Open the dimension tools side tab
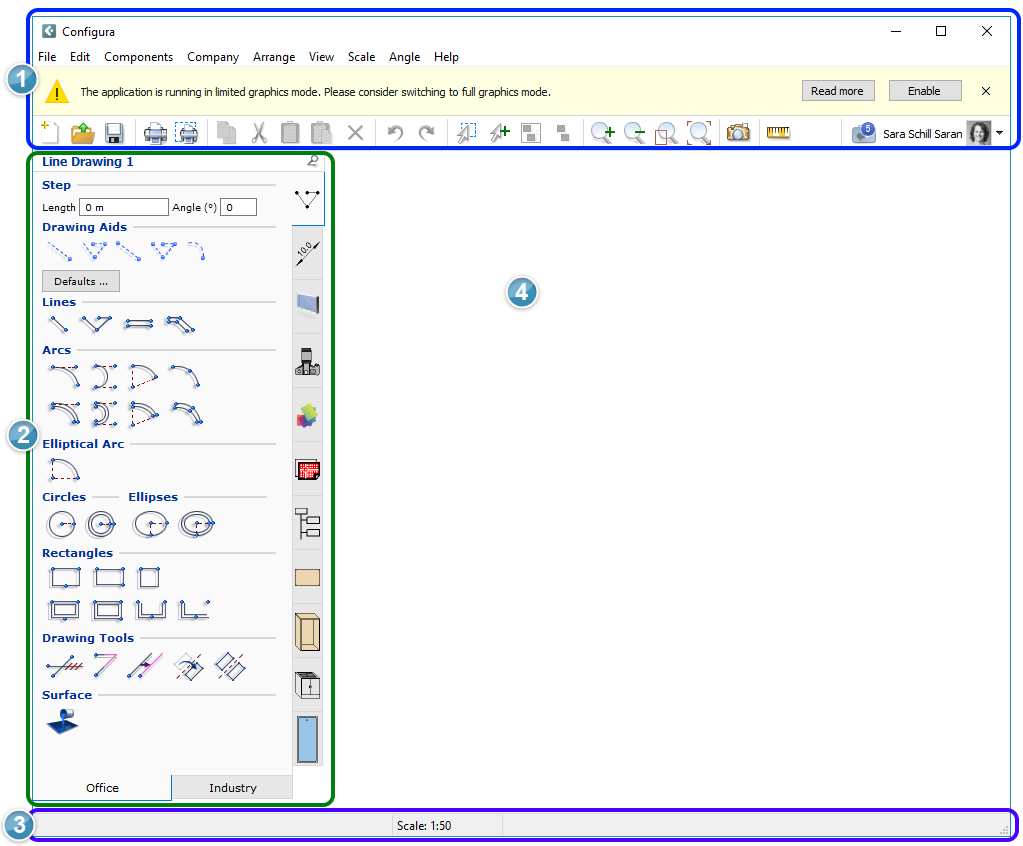This screenshot has height=846, width=1023. [307, 252]
